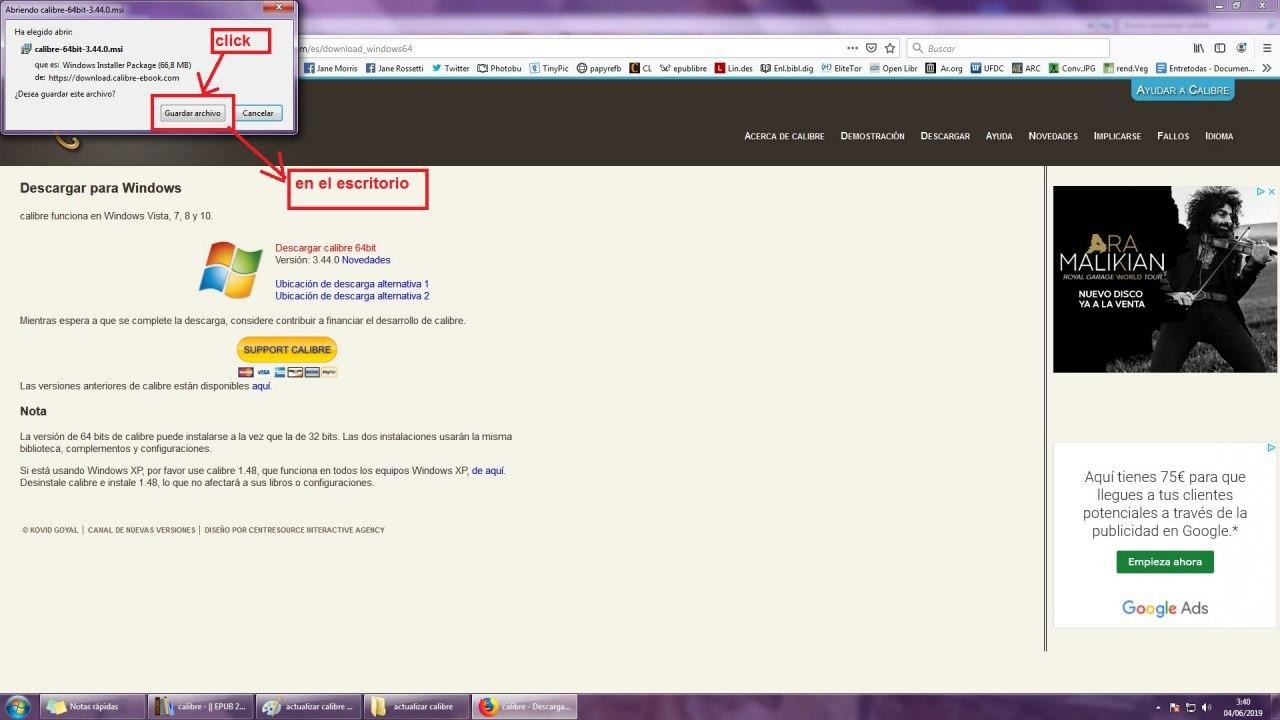Open the Kovid Goyal footer link
The height and width of the screenshot is (720, 1280).
pos(50,530)
